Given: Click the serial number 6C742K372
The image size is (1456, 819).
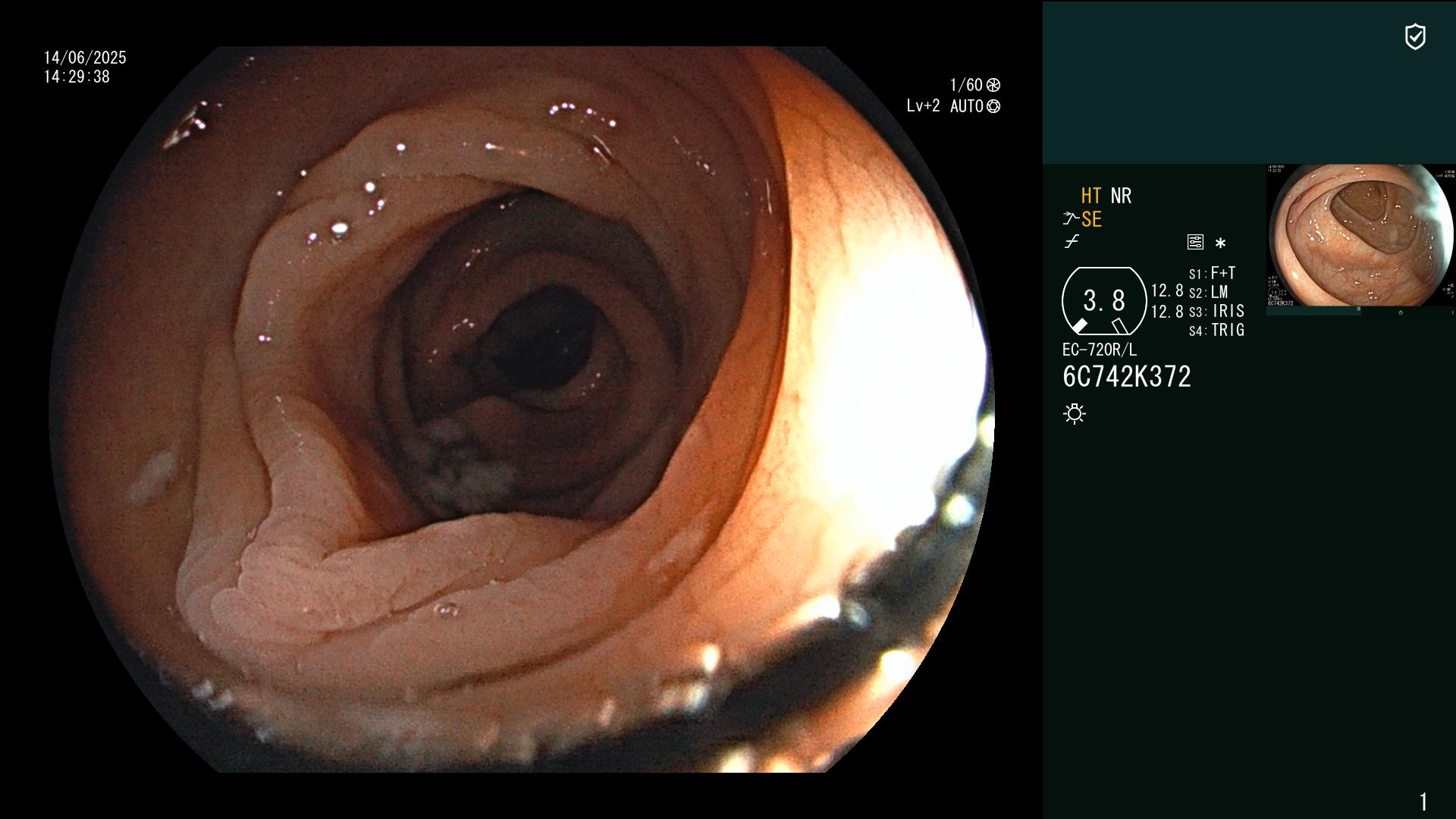Looking at the screenshot, I should (1127, 377).
